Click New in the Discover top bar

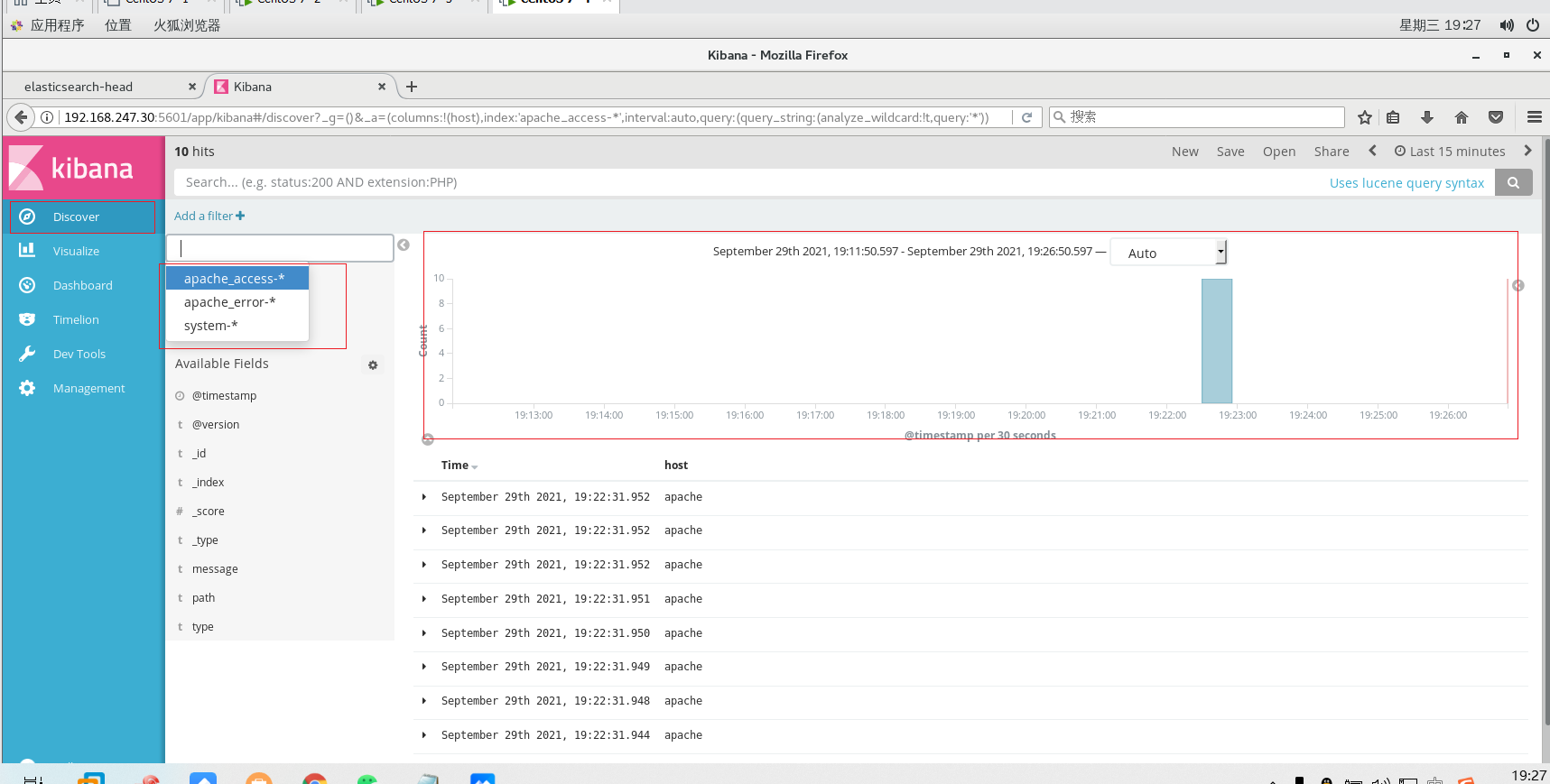pyautogui.click(x=1185, y=152)
